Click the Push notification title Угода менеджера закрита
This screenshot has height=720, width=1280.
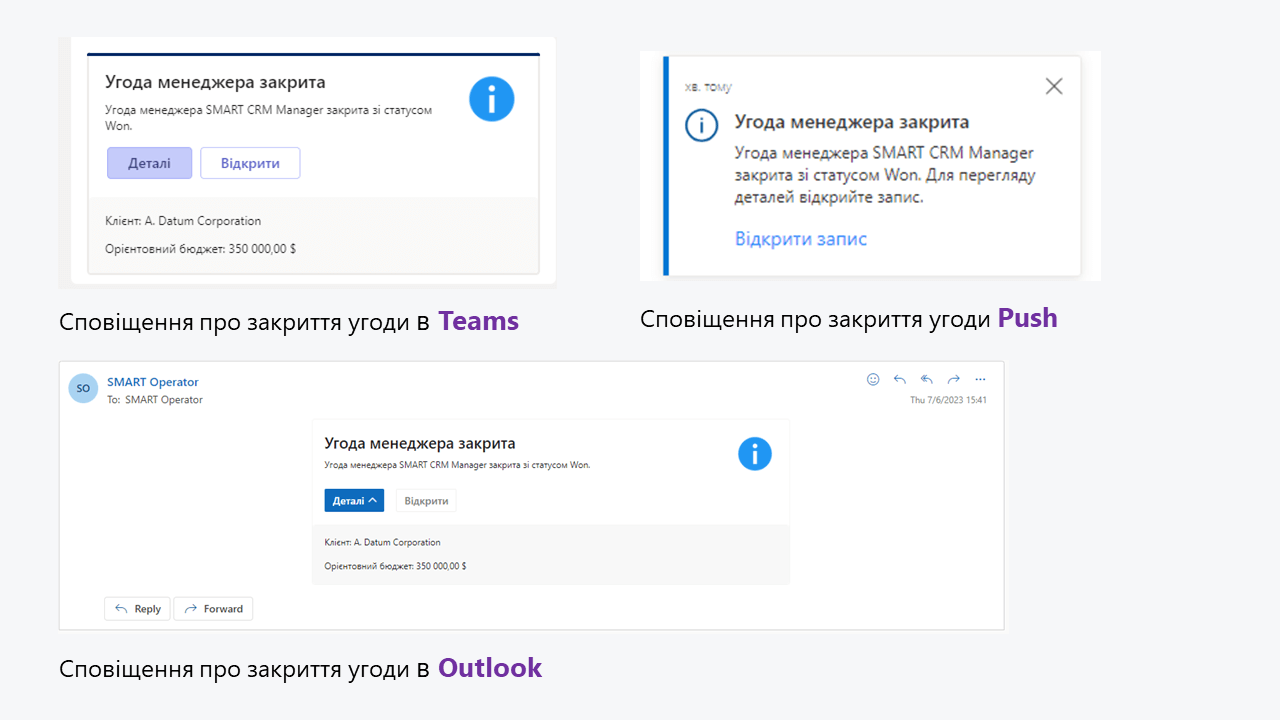tap(851, 122)
